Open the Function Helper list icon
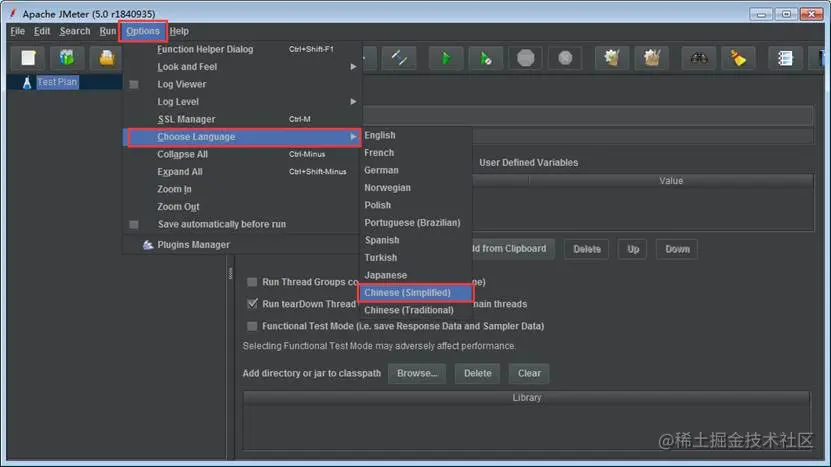This screenshot has height=467, width=831. (x=785, y=58)
